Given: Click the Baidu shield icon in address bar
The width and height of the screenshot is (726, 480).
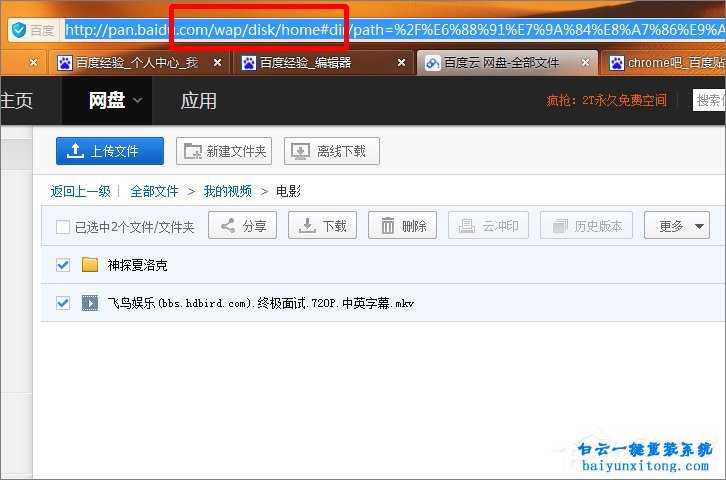Looking at the screenshot, I should (x=19, y=31).
